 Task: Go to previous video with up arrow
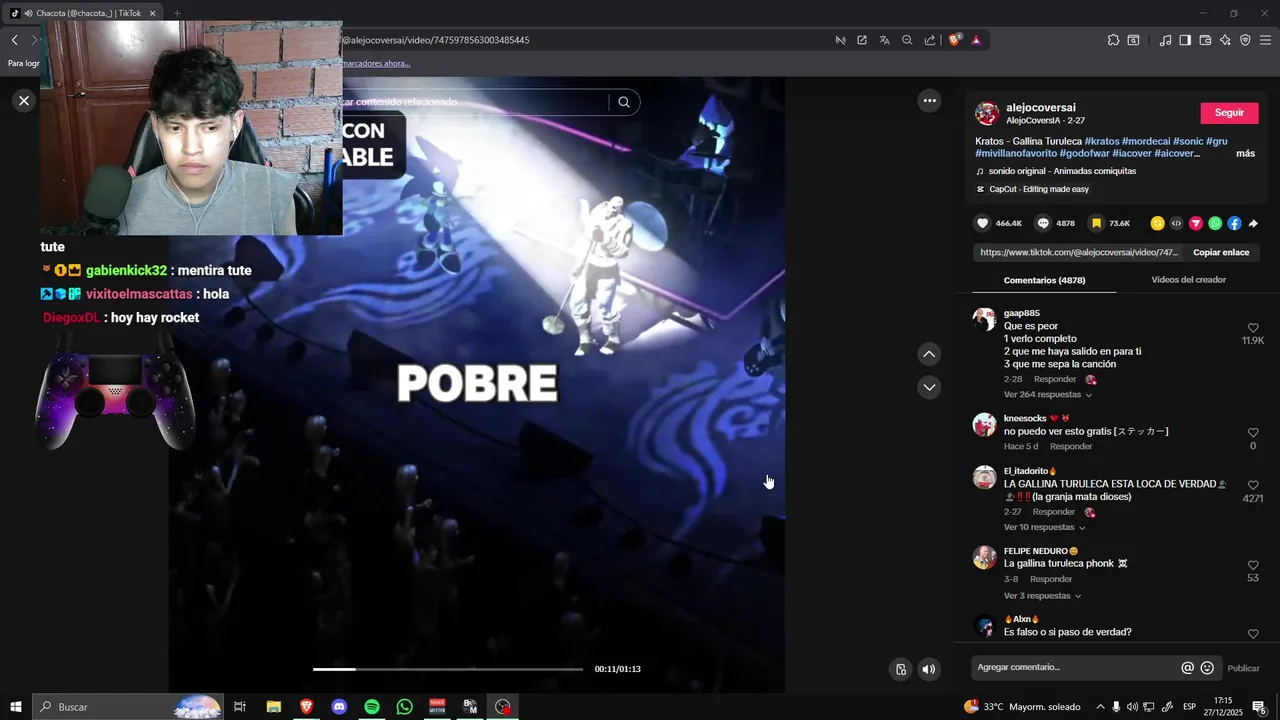929,354
